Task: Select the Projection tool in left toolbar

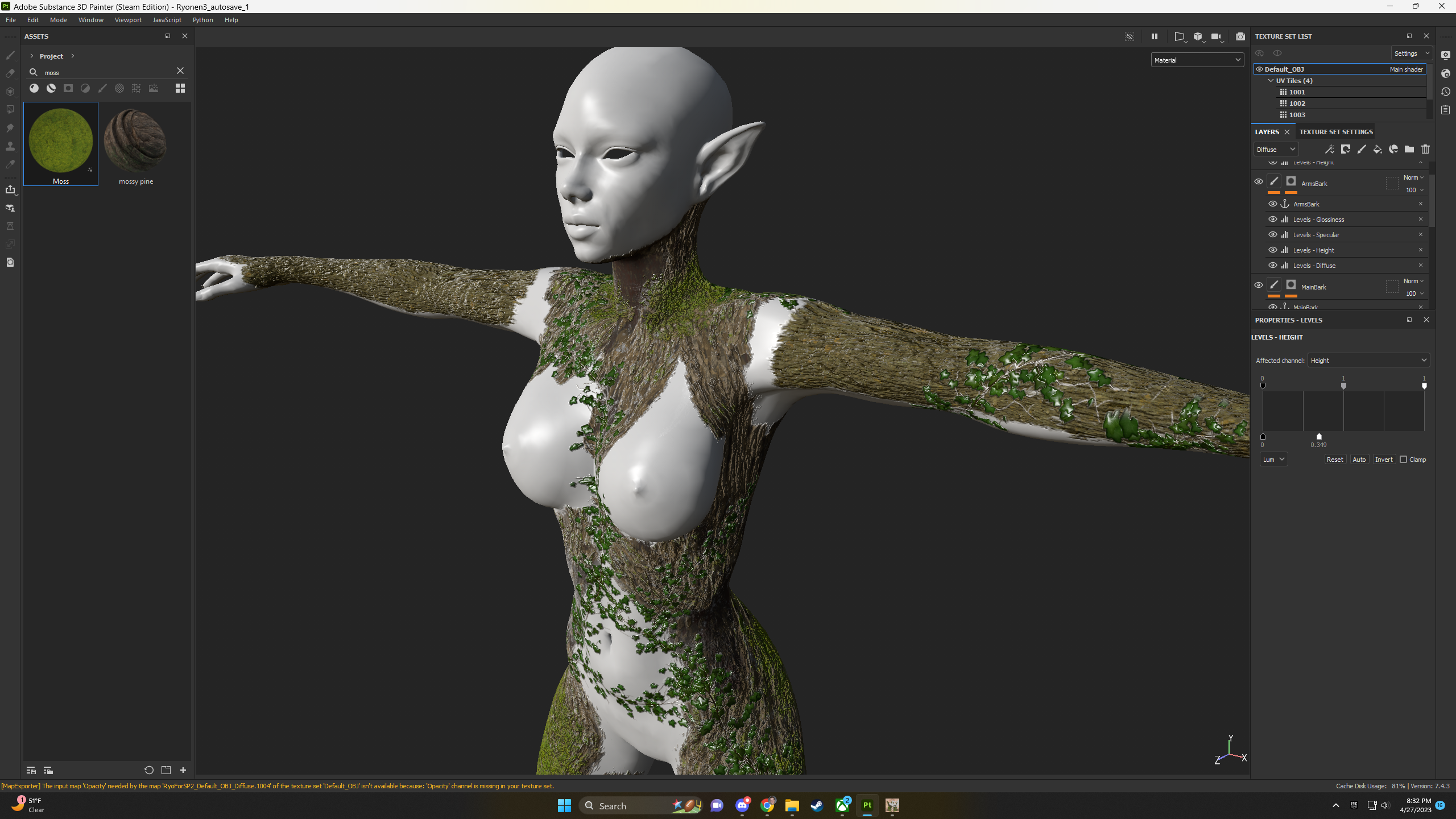Action: 10,92
